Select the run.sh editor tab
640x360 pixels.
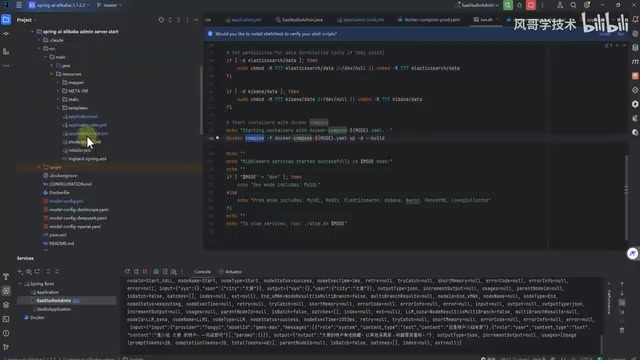486,20
